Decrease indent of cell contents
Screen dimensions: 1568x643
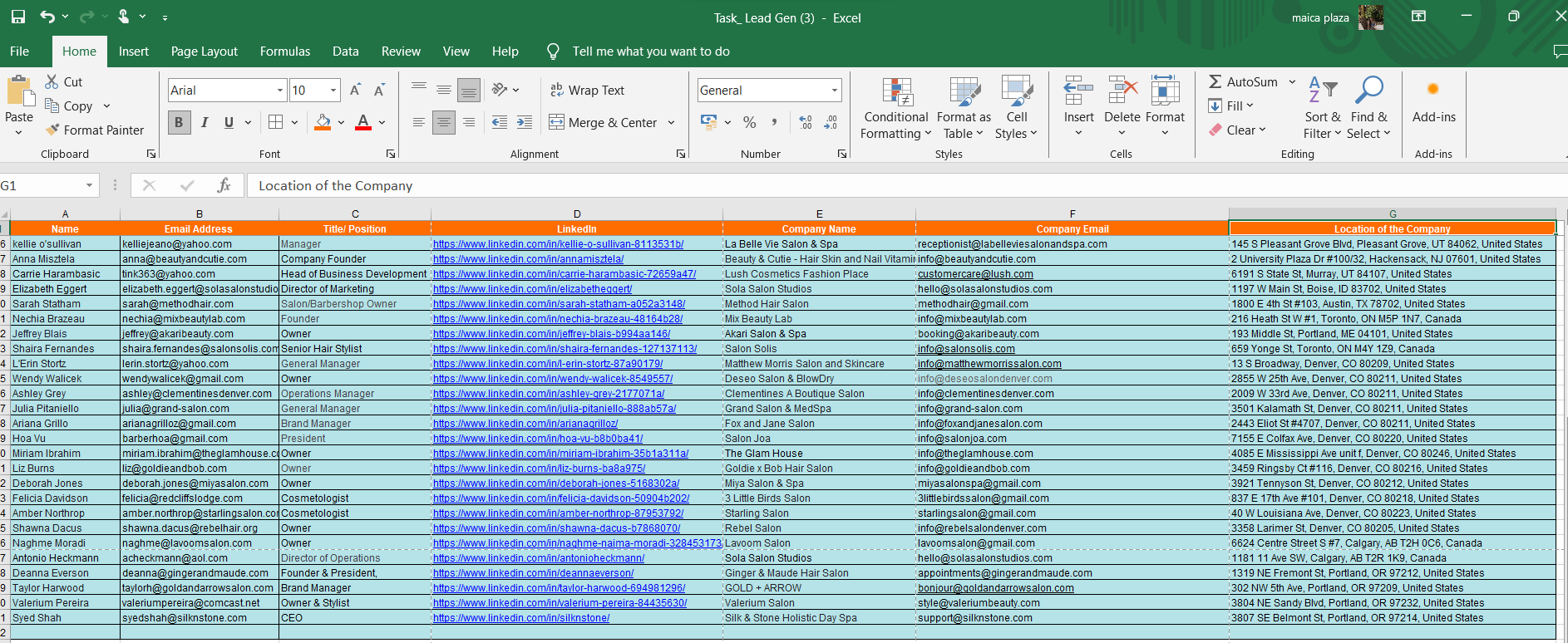pos(500,122)
